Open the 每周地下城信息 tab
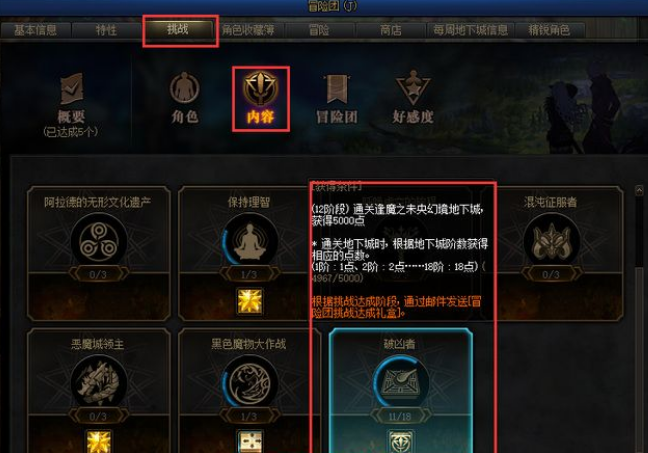 (x=470, y=30)
